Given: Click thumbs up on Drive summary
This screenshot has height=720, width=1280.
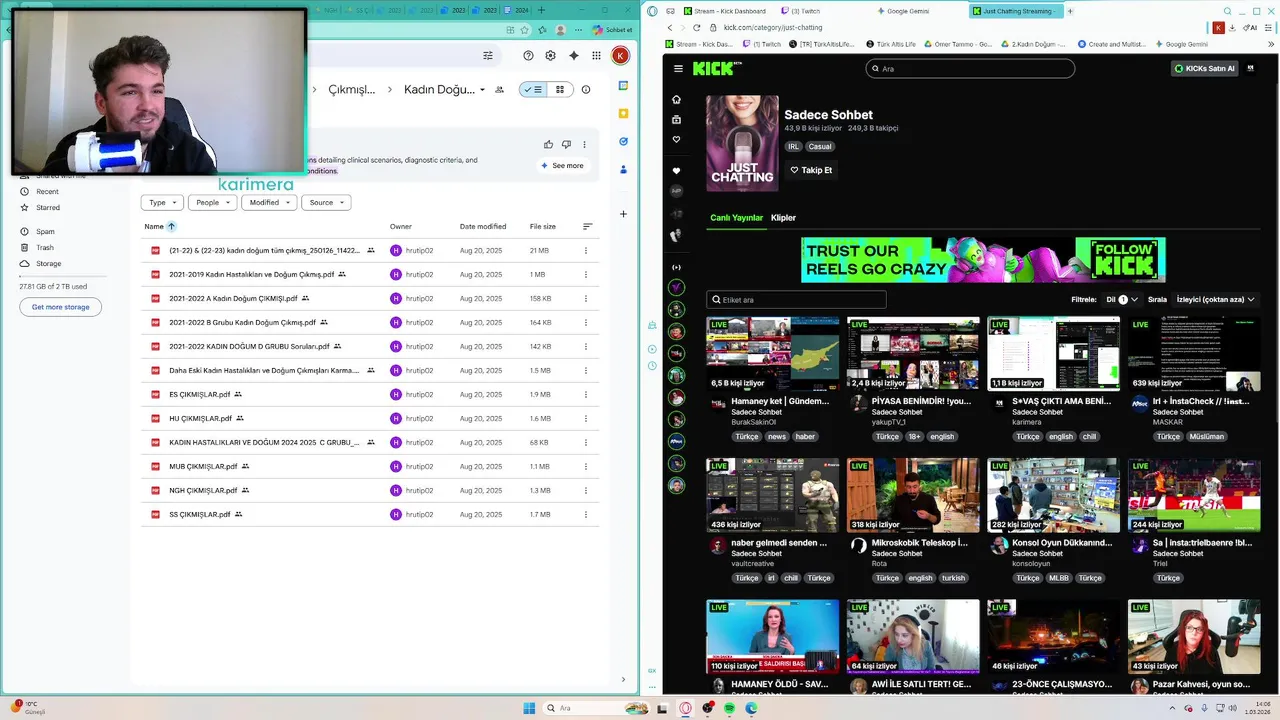Looking at the screenshot, I should (548, 144).
